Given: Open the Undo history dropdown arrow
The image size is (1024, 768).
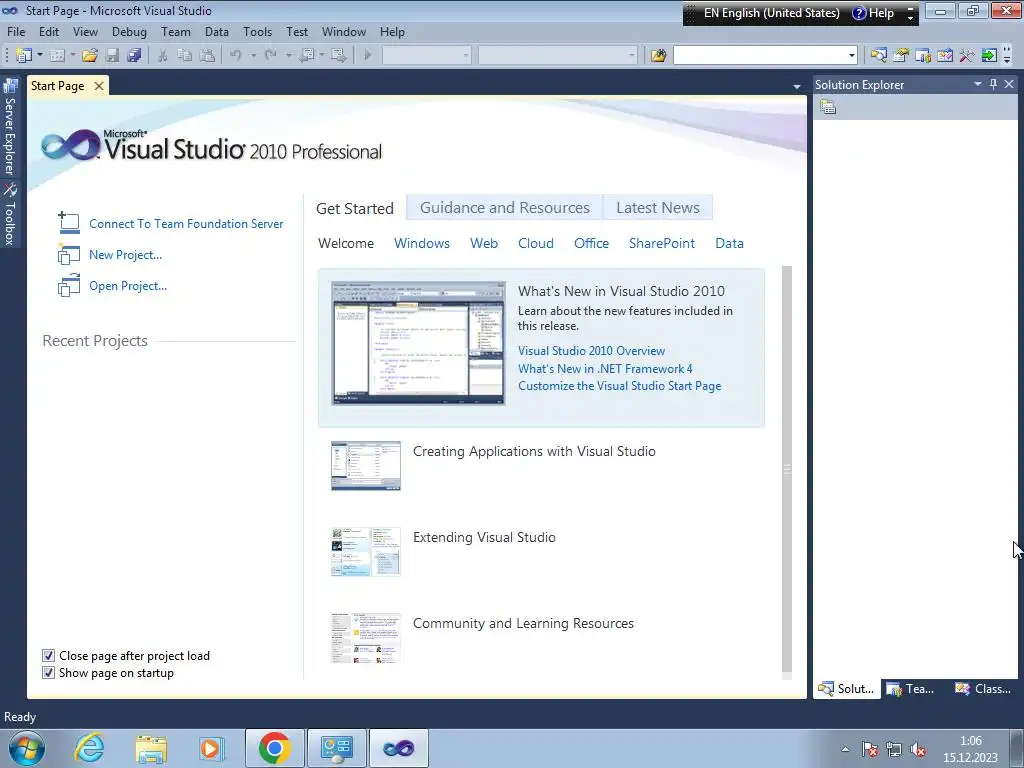Looking at the screenshot, I should [x=253, y=56].
